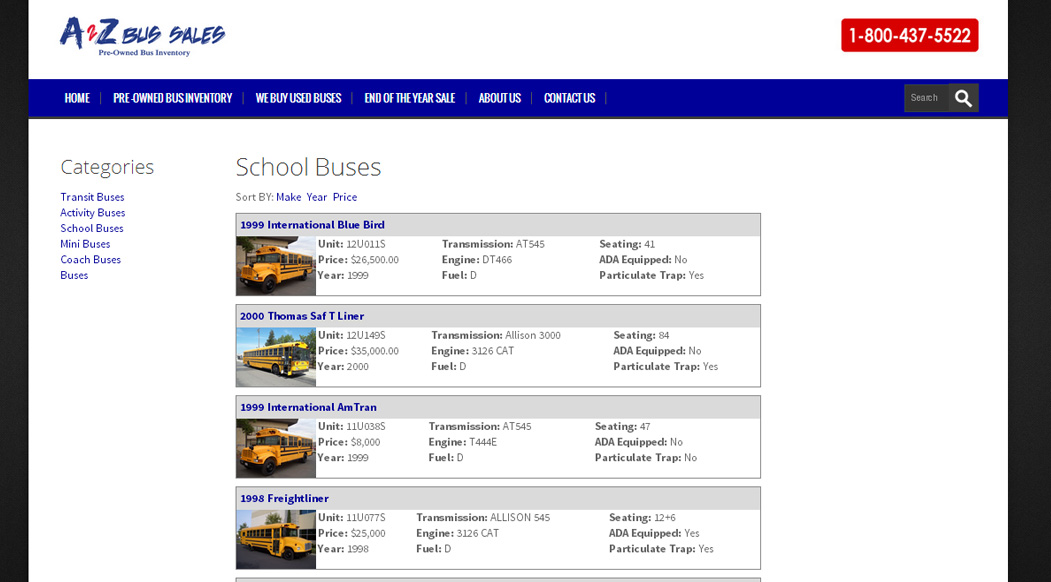Image resolution: width=1051 pixels, height=582 pixels.
Task: Type in the Search input field
Action: pyautogui.click(x=926, y=98)
